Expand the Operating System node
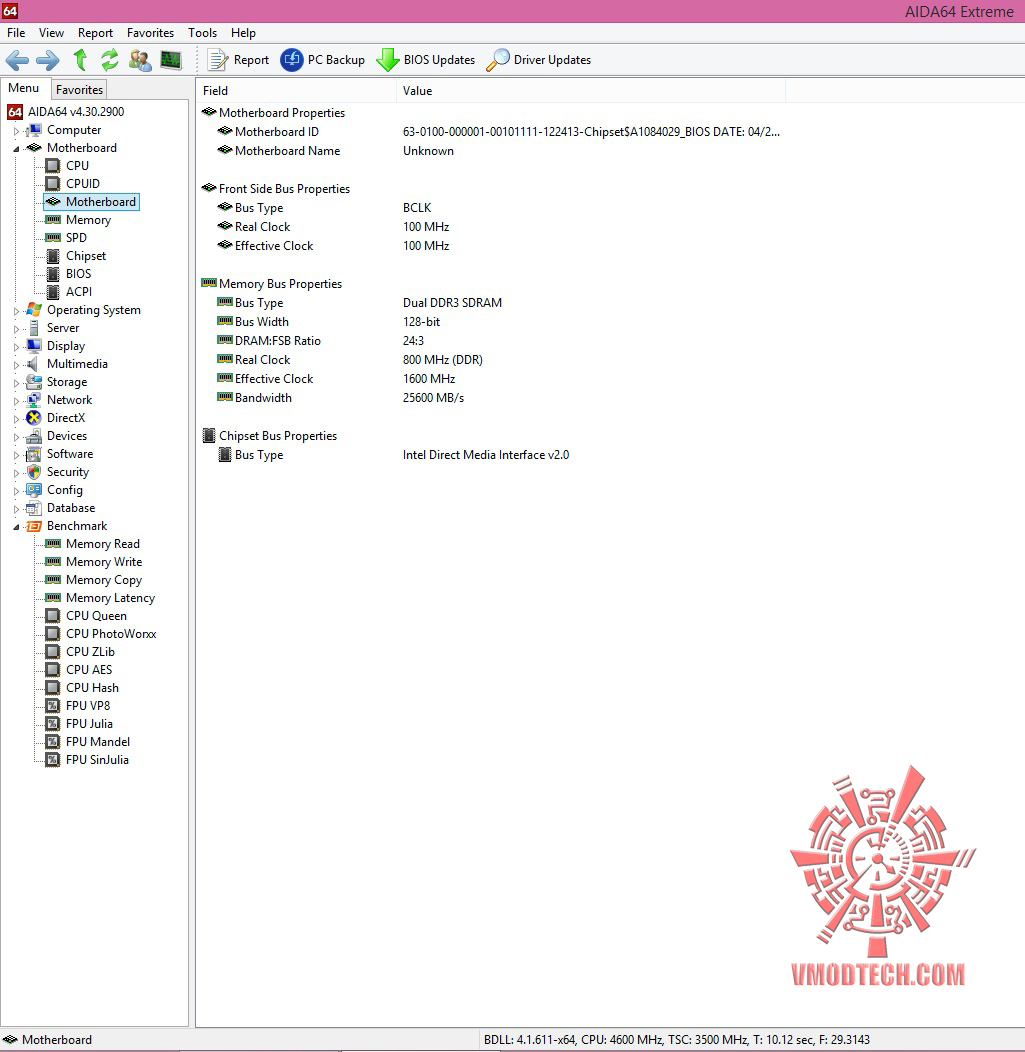The image size is (1025, 1052). [16, 311]
